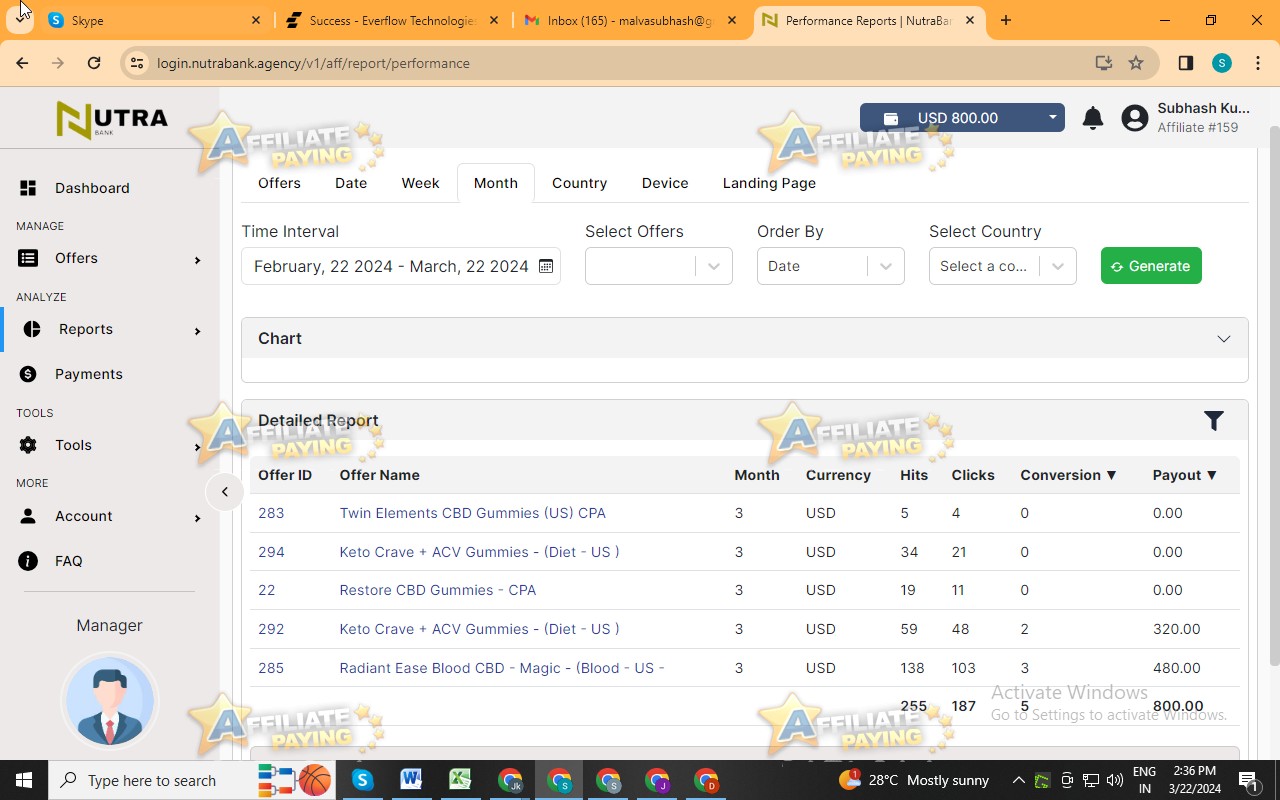The height and width of the screenshot is (800, 1280).
Task: Open offer link Twin Elements CBD Gummies
Action: pyautogui.click(x=472, y=513)
